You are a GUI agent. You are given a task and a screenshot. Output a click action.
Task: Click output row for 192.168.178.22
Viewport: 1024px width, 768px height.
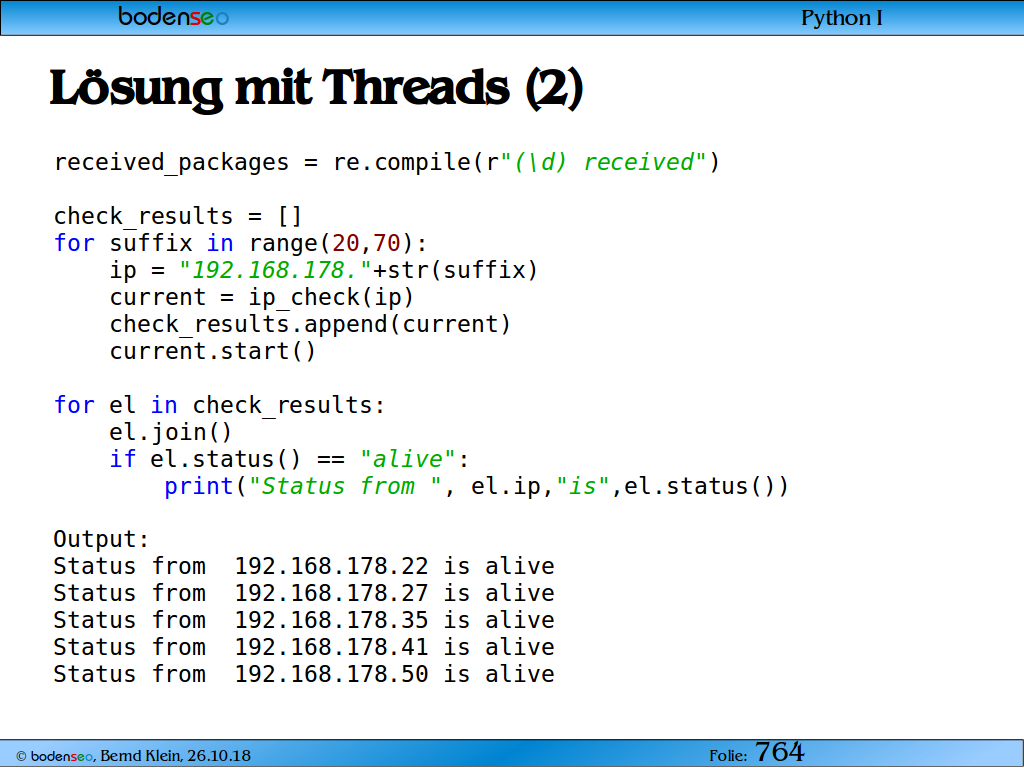(x=304, y=566)
